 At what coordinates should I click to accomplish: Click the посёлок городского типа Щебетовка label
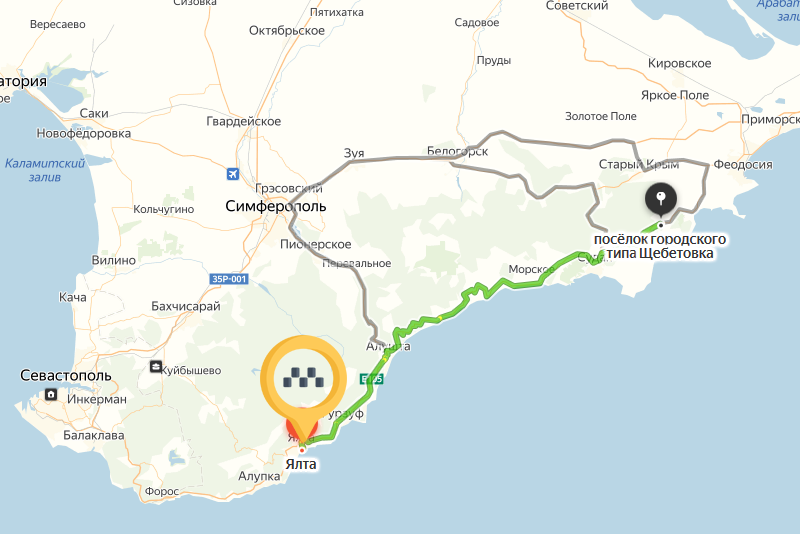coord(660,246)
